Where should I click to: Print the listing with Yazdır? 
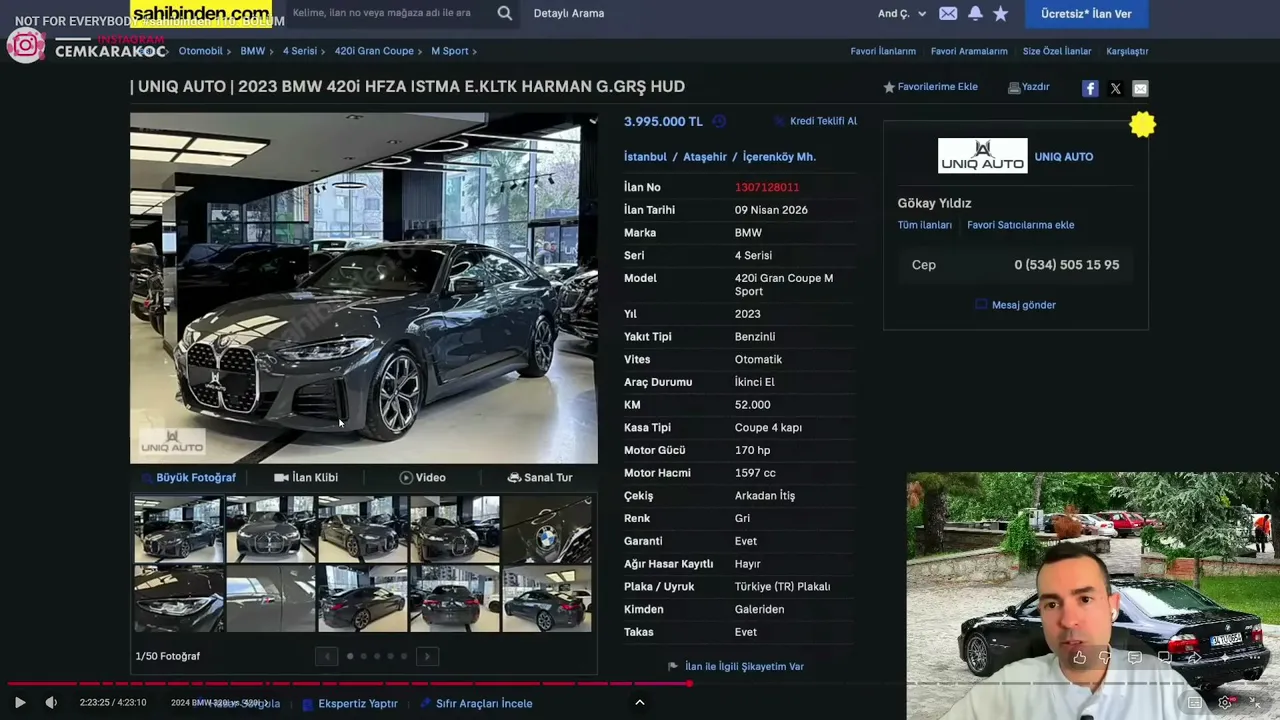tap(1028, 87)
